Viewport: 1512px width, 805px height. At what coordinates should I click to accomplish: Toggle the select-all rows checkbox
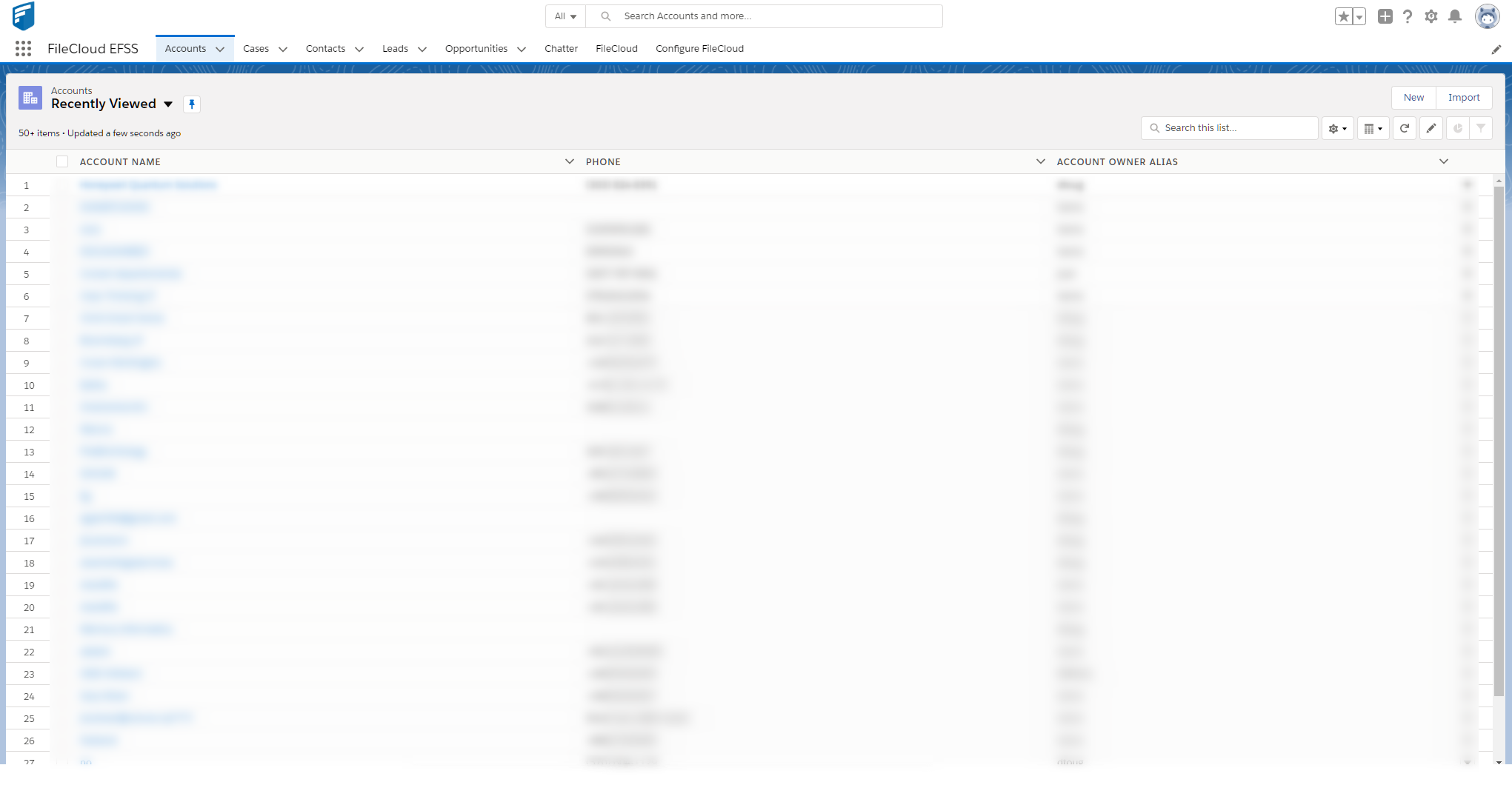[62, 161]
